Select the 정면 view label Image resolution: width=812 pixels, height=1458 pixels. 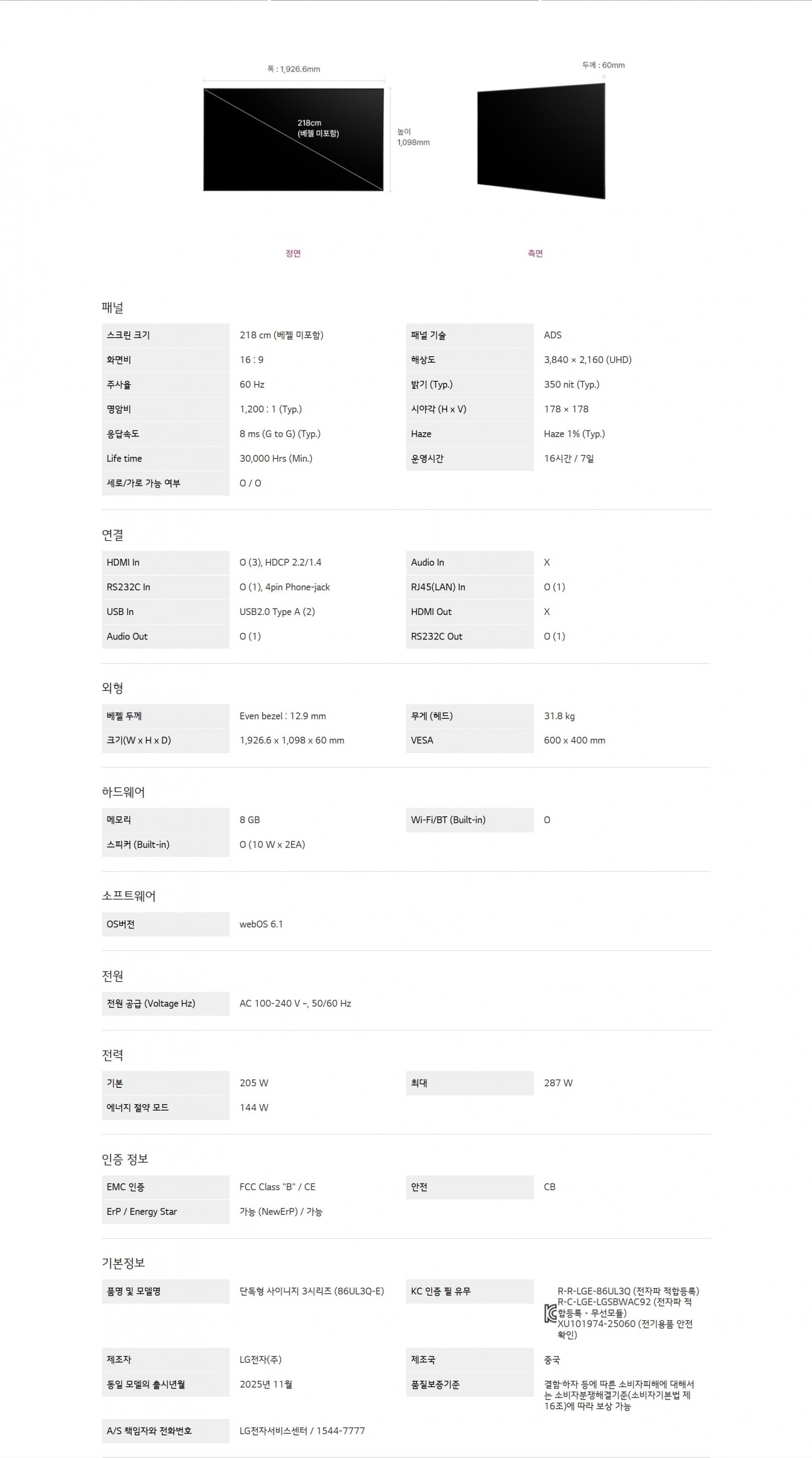point(293,254)
